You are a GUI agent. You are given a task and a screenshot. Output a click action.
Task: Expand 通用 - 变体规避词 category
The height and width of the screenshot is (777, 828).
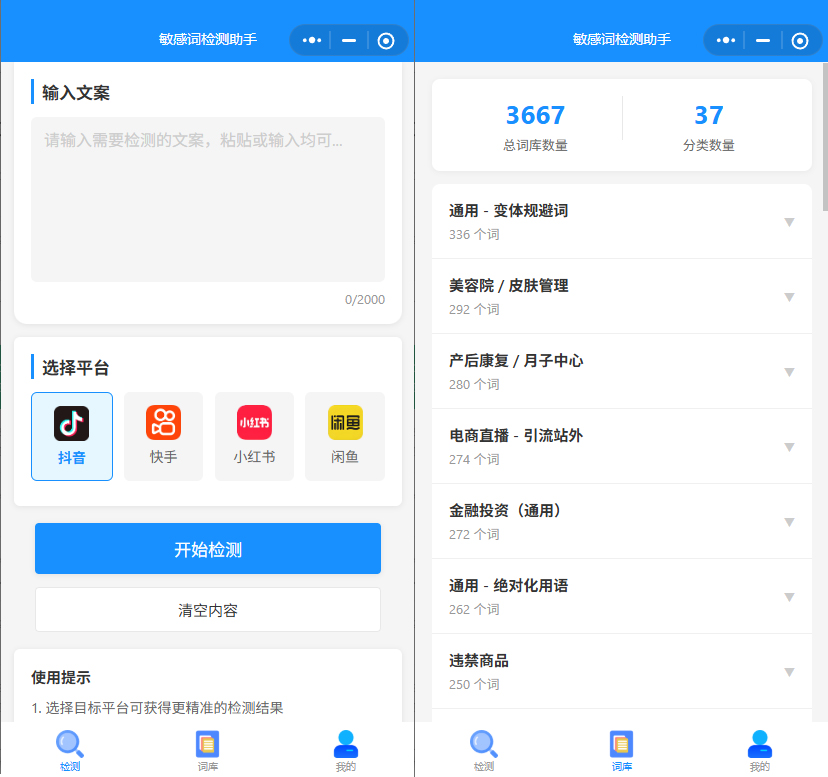click(x=622, y=222)
